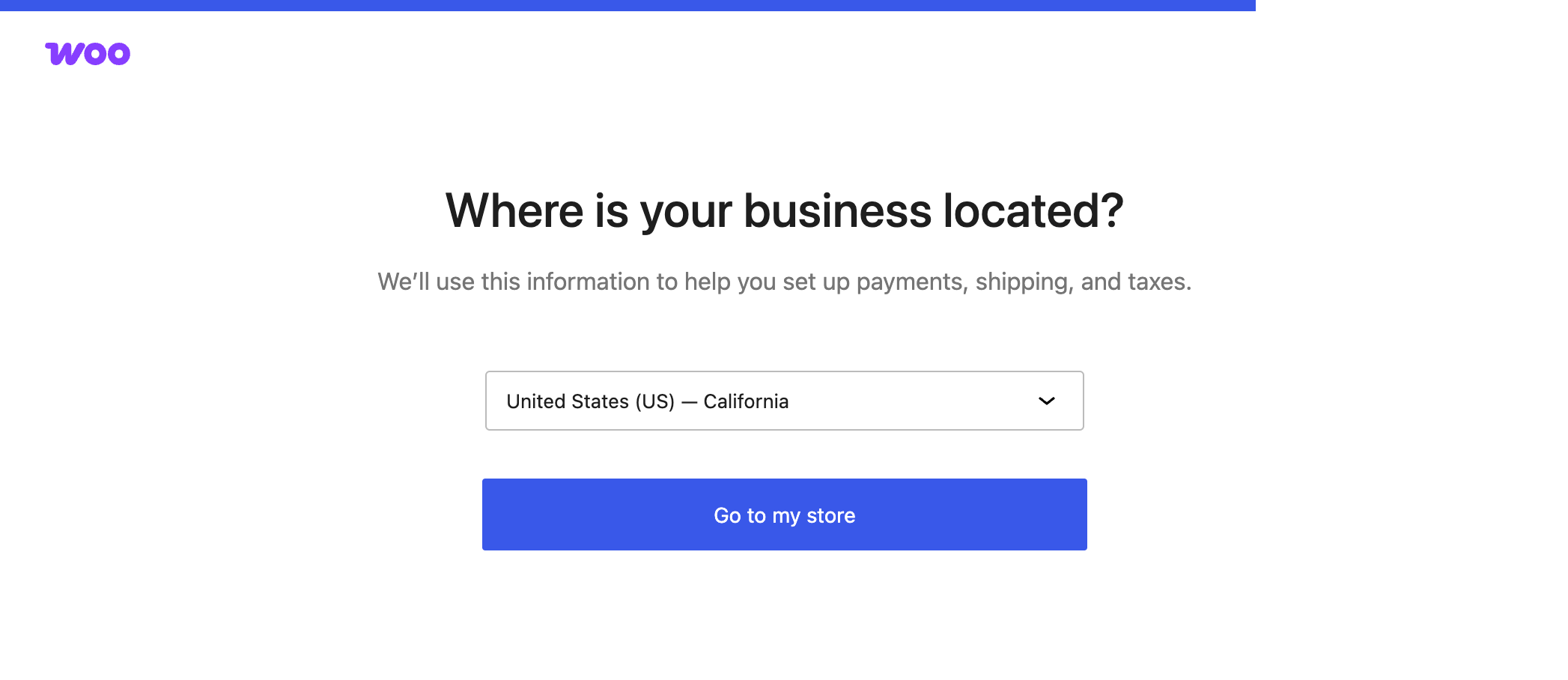
Task: Confirm location by clicking Go to my store
Action: 784,514
